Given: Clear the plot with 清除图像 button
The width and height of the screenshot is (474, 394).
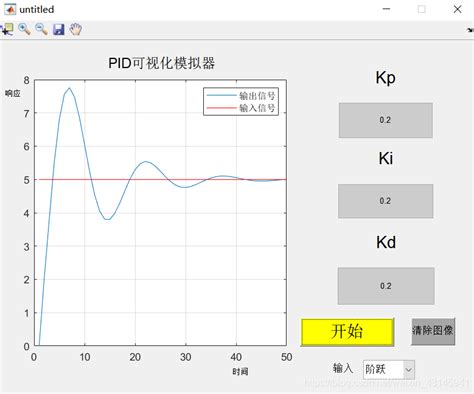Looking at the screenshot, I should click(433, 331).
